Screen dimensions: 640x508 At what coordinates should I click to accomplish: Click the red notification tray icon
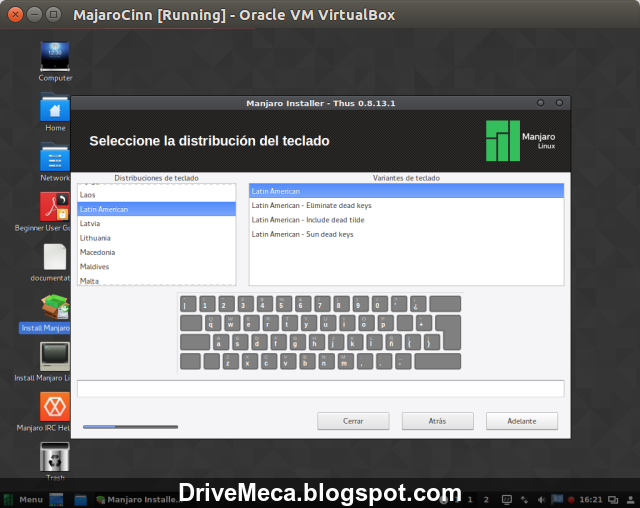pyautogui.click(x=571, y=499)
